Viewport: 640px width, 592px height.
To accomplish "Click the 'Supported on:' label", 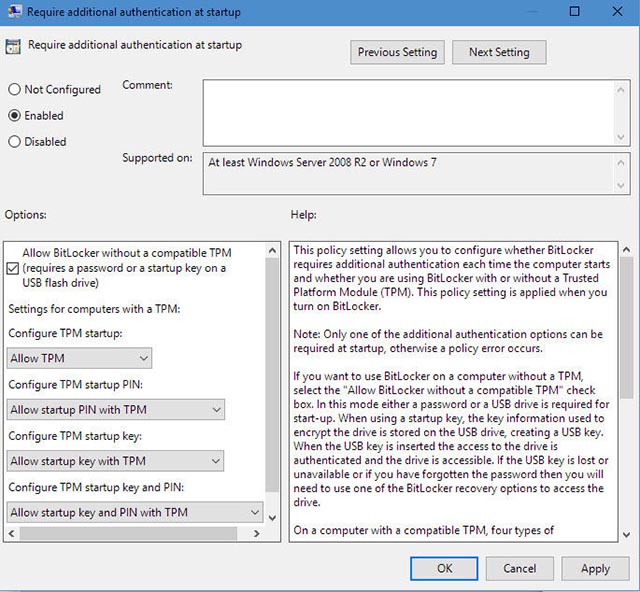I will 158,158.
